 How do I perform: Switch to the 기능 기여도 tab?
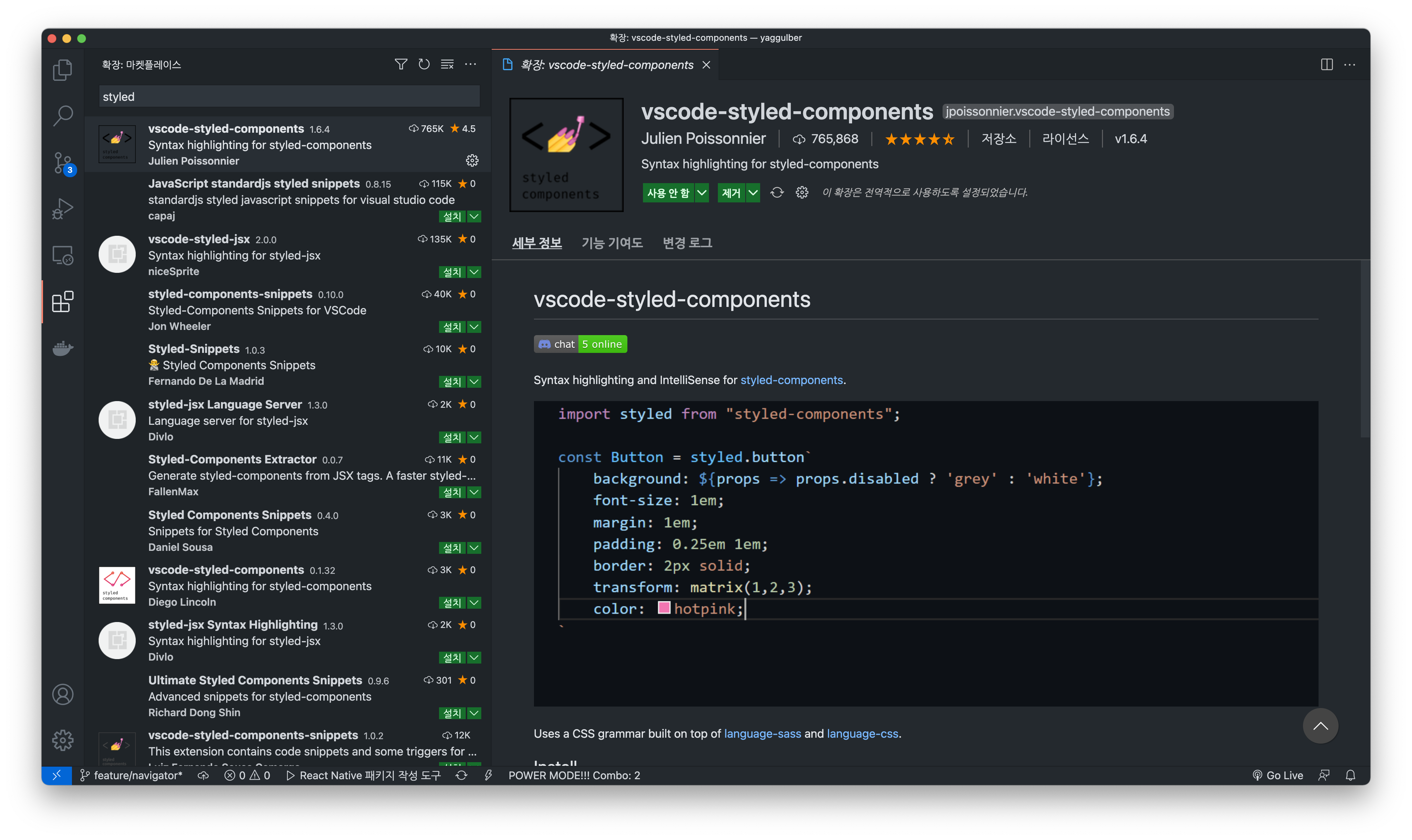click(x=612, y=243)
